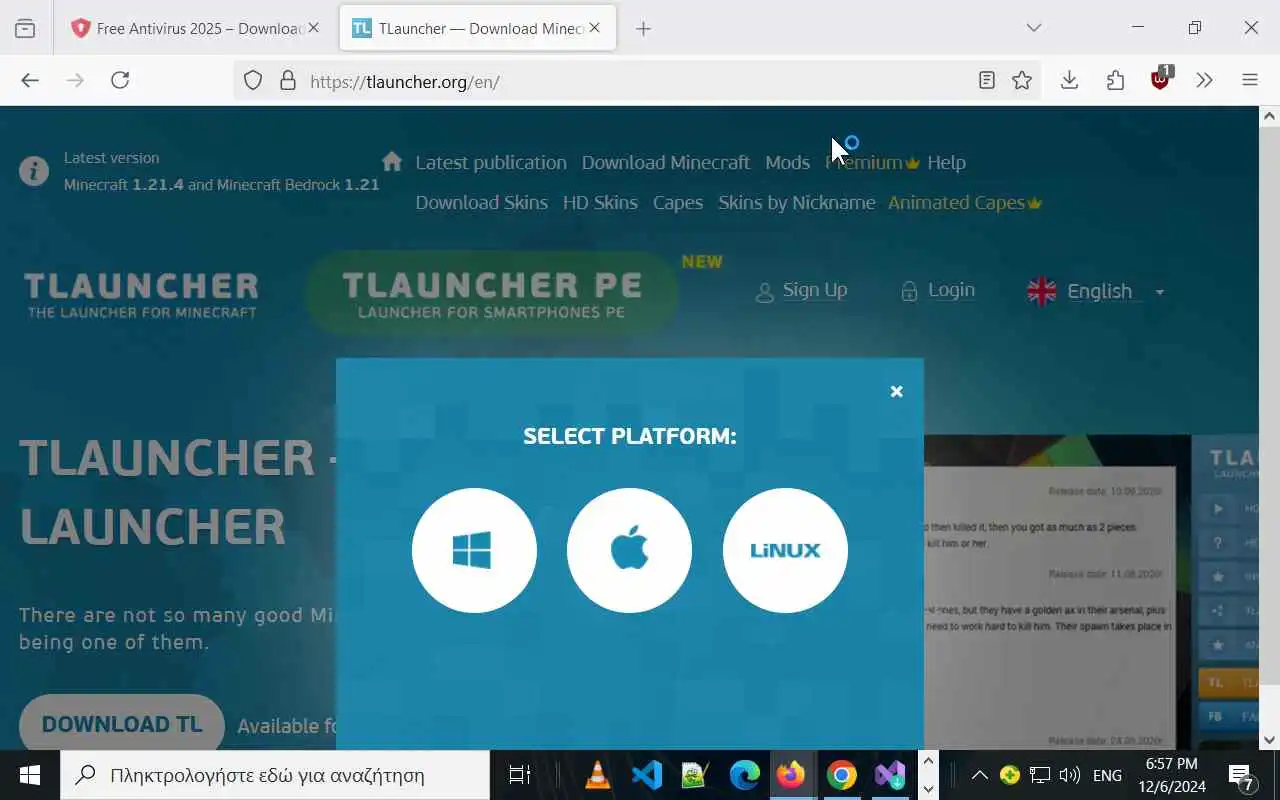This screenshot has width=1280, height=800.
Task: Open the Latest publication menu item
Action: (x=491, y=162)
